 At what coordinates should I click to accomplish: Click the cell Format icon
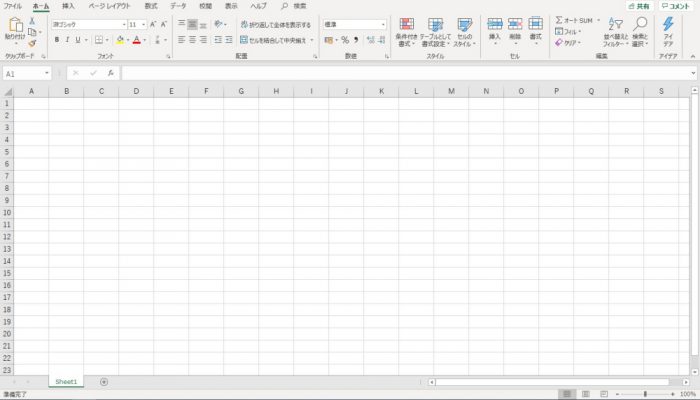point(535,24)
